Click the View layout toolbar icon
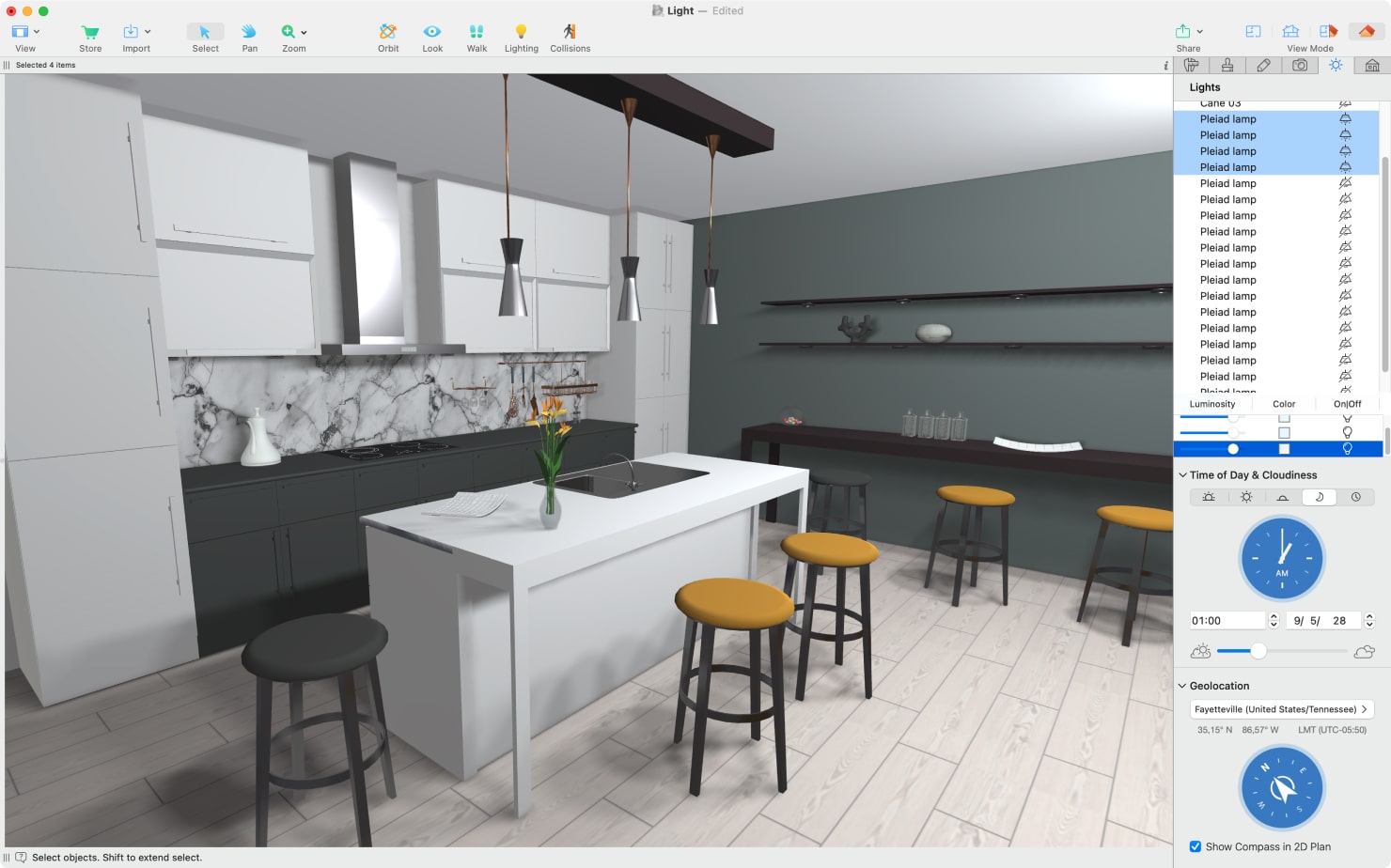The height and width of the screenshot is (868, 1391). [20, 32]
